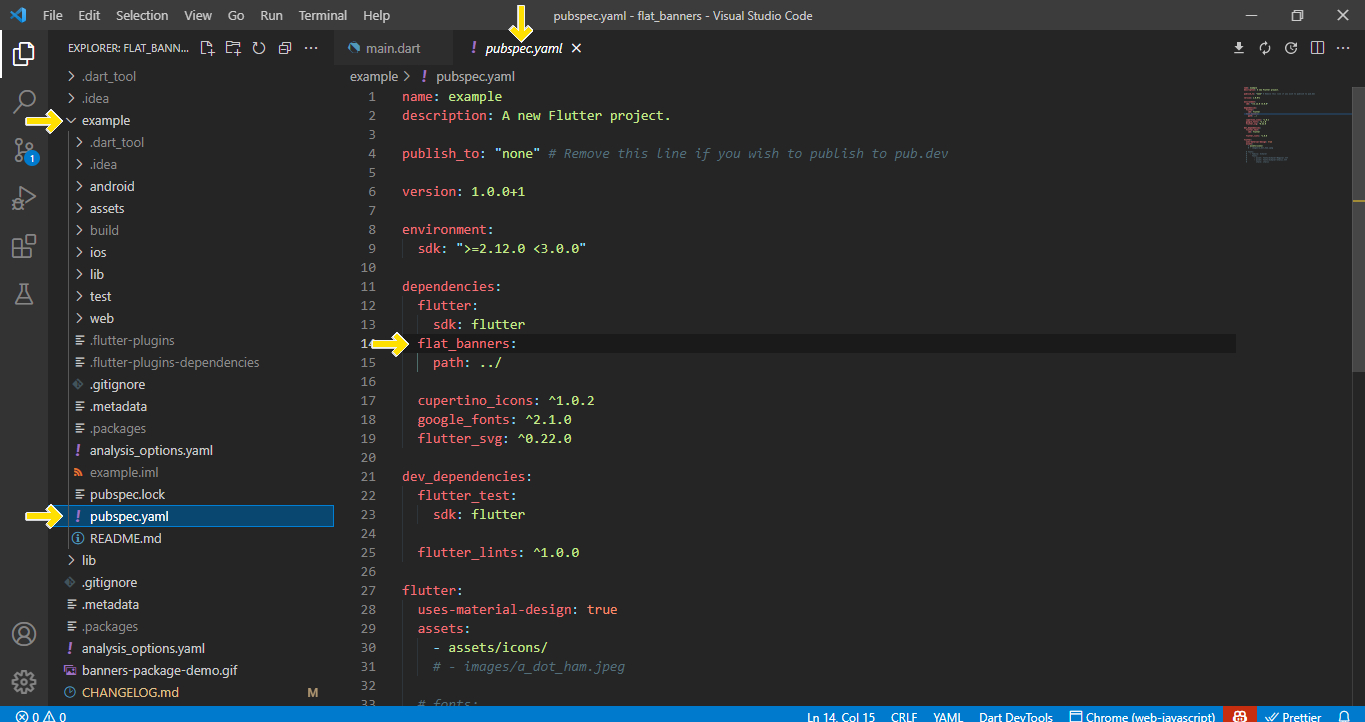Open the Source Control view
This screenshot has width=1365, height=722.
(24, 150)
